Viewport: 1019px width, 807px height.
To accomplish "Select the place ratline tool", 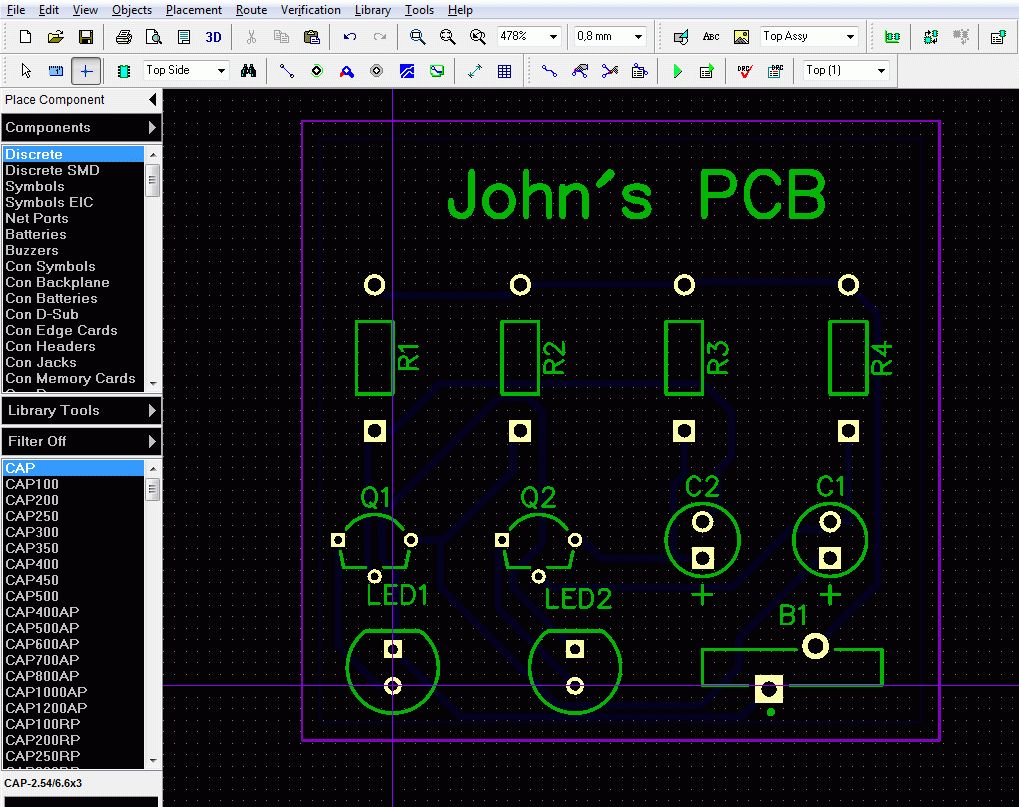I will 287,70.
